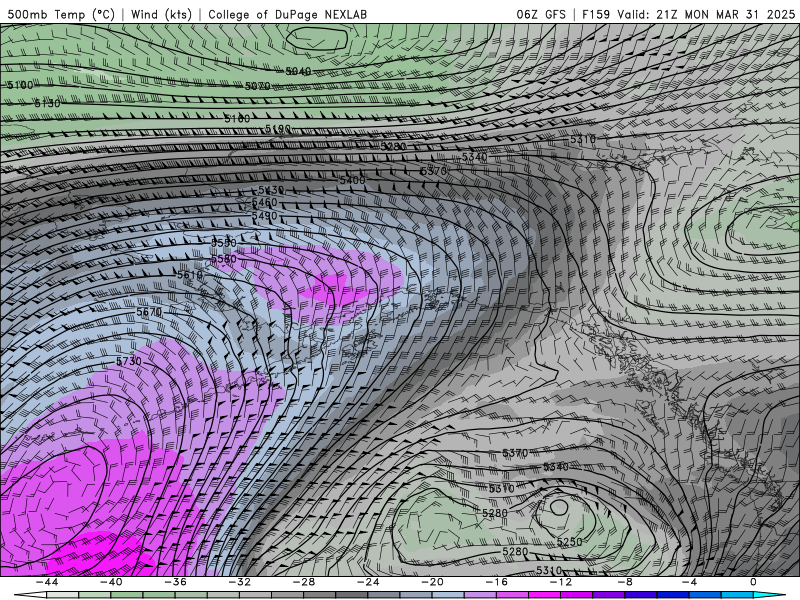Click the "21Z MON MAR 31 2025" valid time
The height and width of the screenshot is (600, 800).
pyautogui.click(x=726, y=14)
